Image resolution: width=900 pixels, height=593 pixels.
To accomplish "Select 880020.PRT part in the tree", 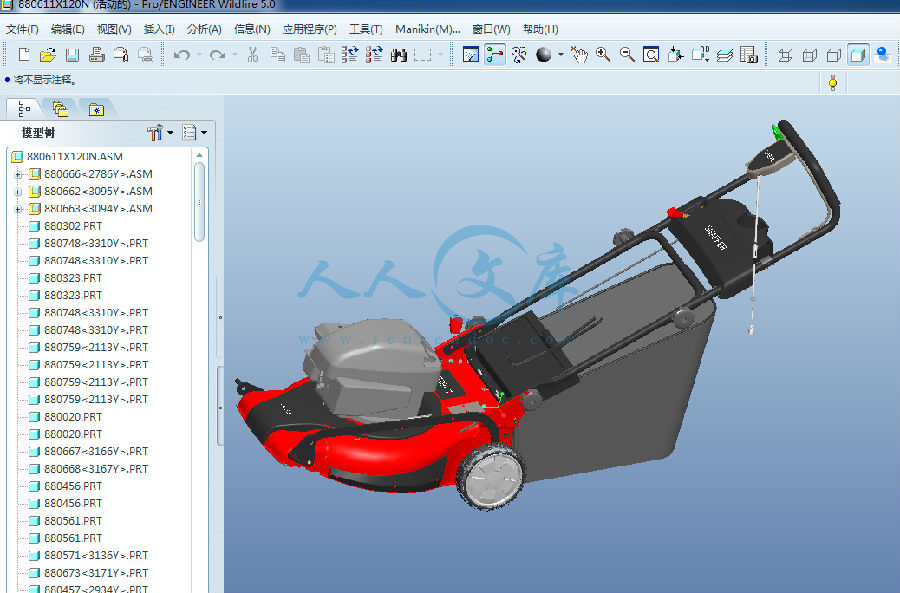I will coord(72,417).
